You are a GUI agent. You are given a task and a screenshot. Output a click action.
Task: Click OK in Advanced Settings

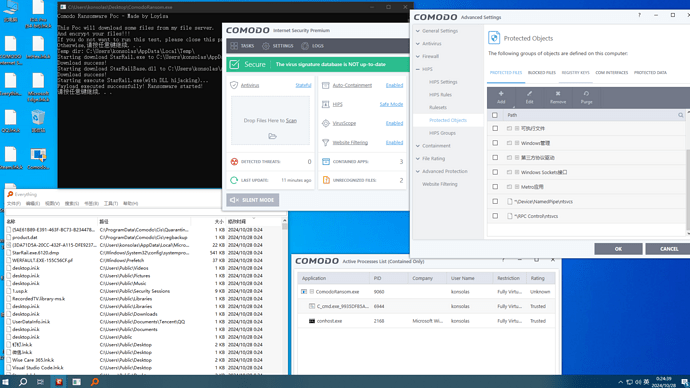(618, 249)
